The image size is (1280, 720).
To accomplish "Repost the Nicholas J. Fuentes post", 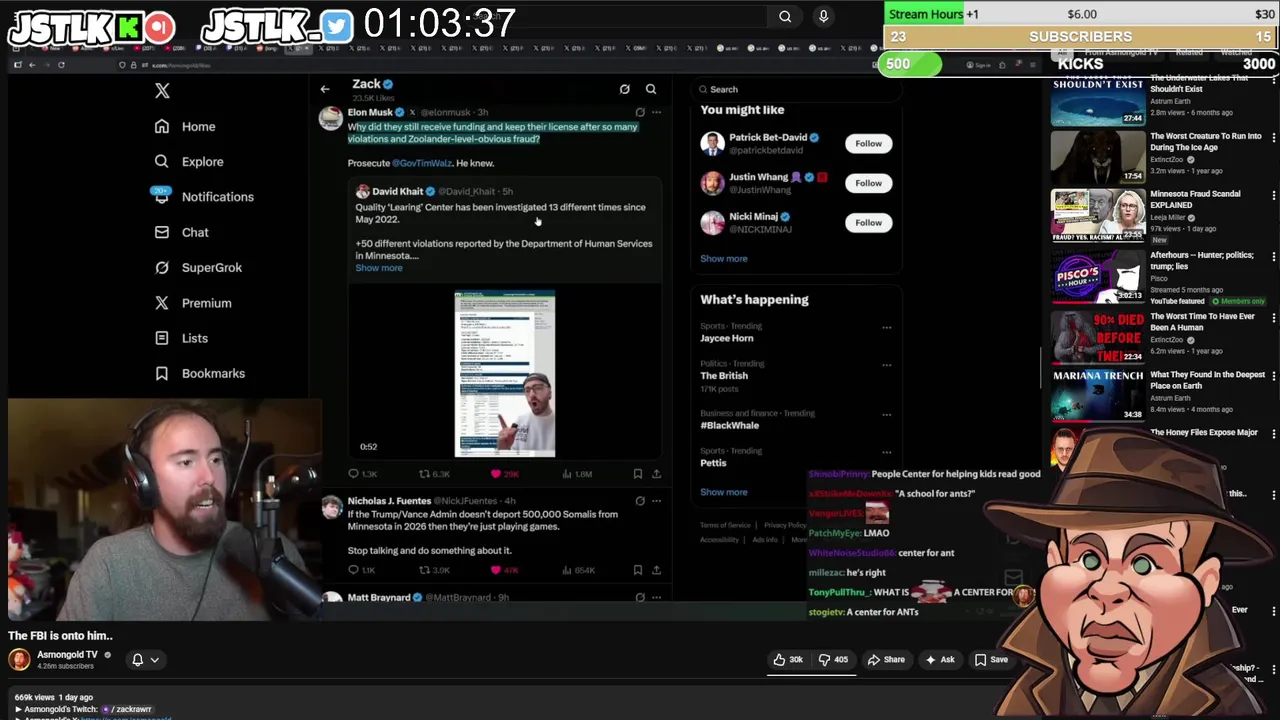I will [424, 570].
